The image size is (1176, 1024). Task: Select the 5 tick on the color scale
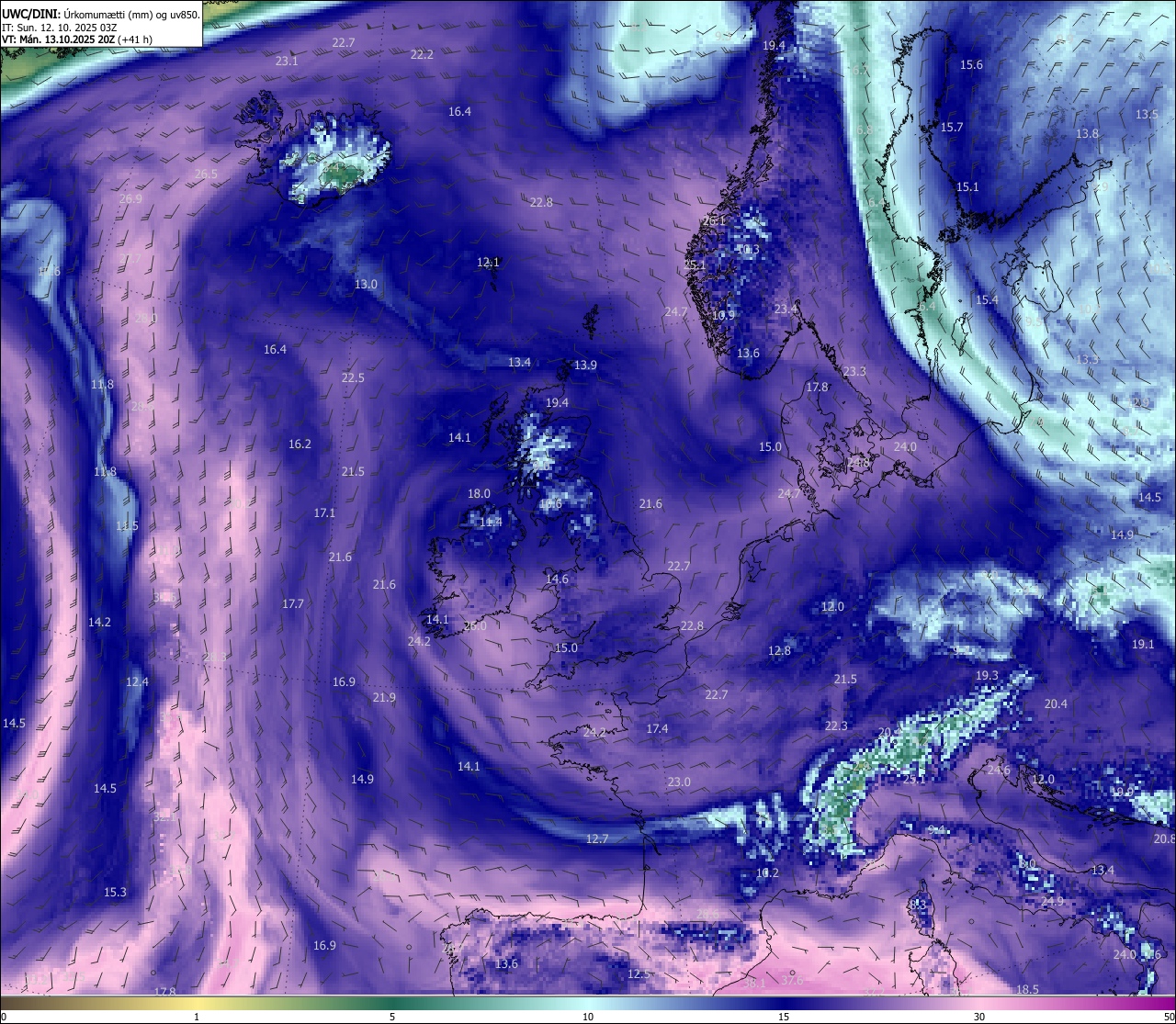click(392, 1017)
